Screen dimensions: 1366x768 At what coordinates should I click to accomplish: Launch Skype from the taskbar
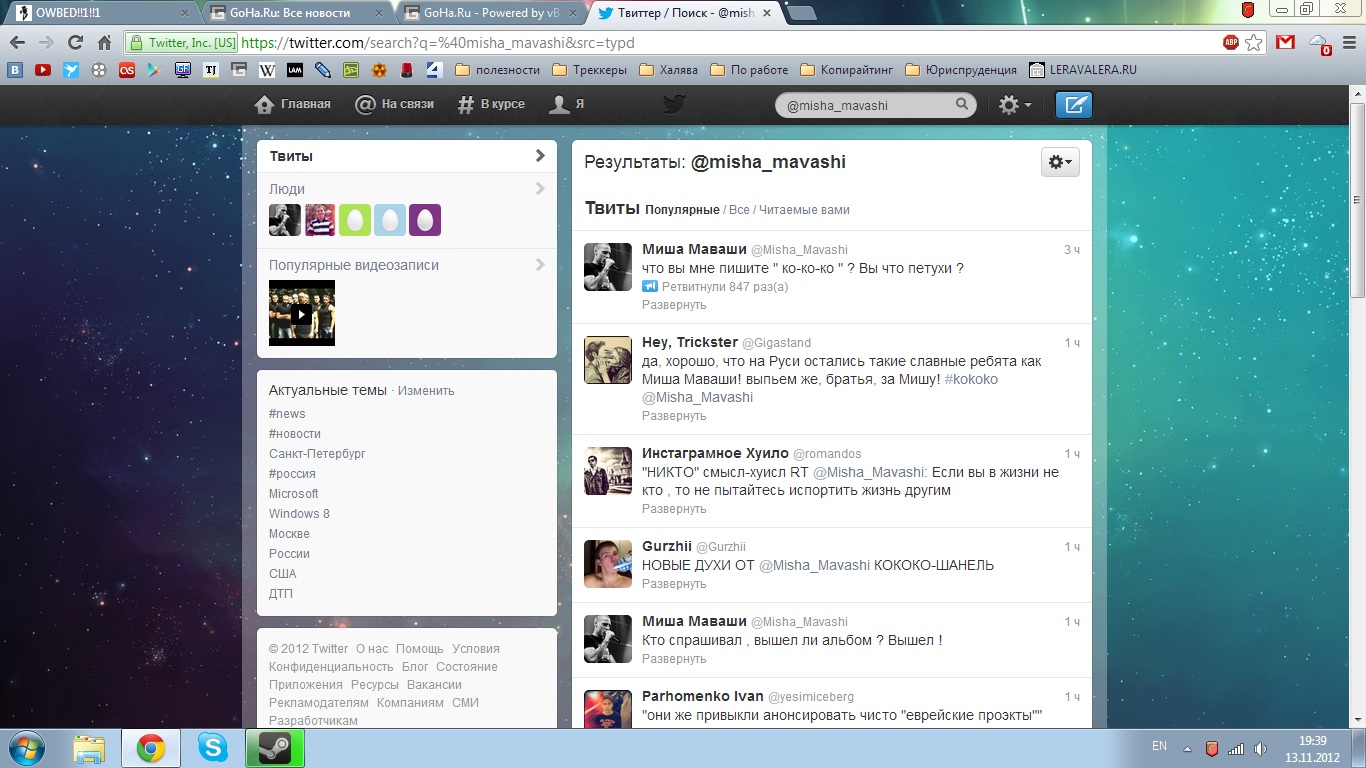tap(212, 748)
